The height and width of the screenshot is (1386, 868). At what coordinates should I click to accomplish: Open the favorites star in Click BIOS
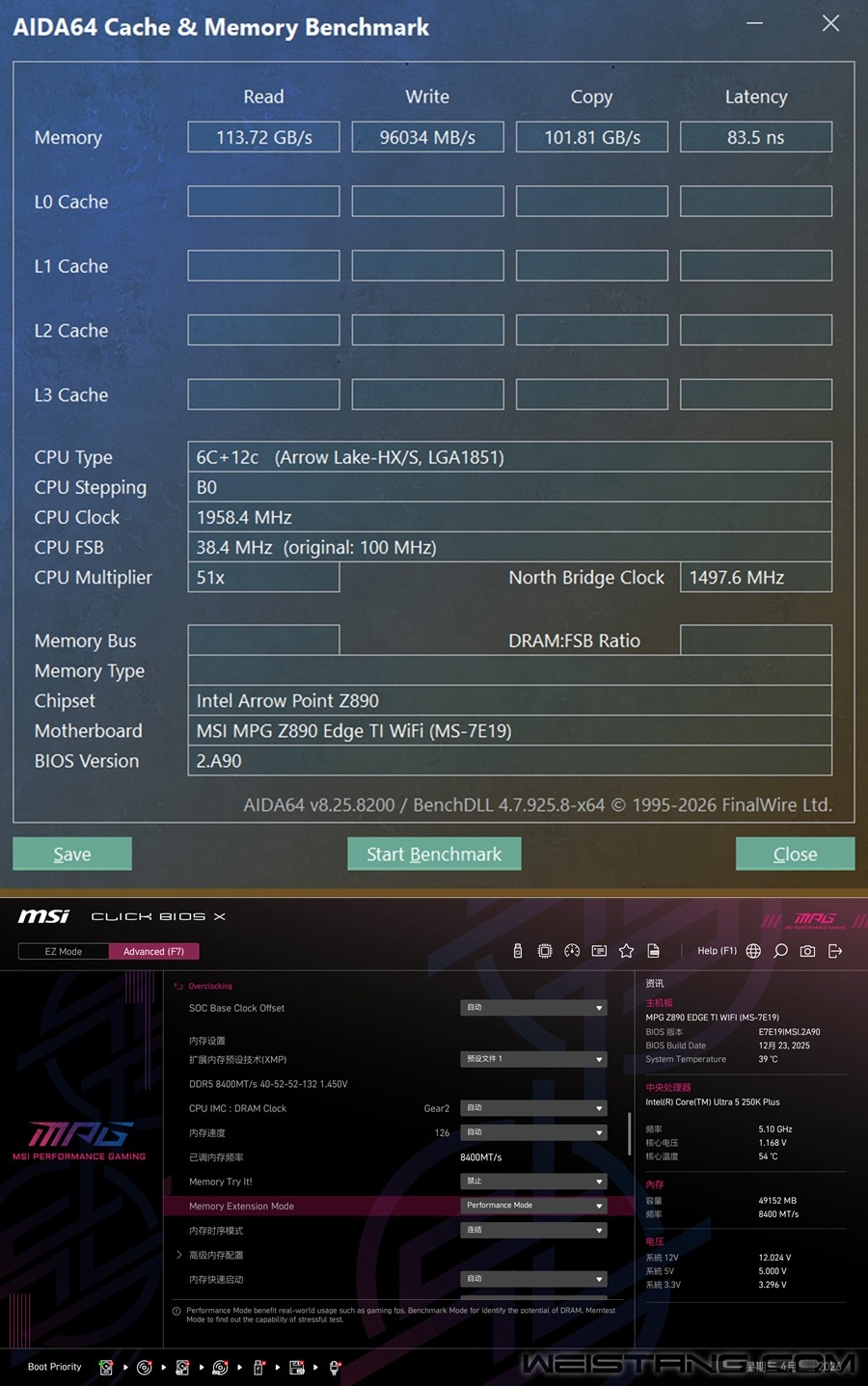point(626,951)
